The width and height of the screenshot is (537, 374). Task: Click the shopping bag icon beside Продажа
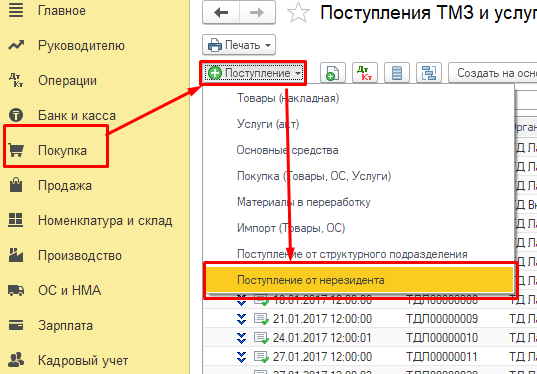click(x=16, y=185)
